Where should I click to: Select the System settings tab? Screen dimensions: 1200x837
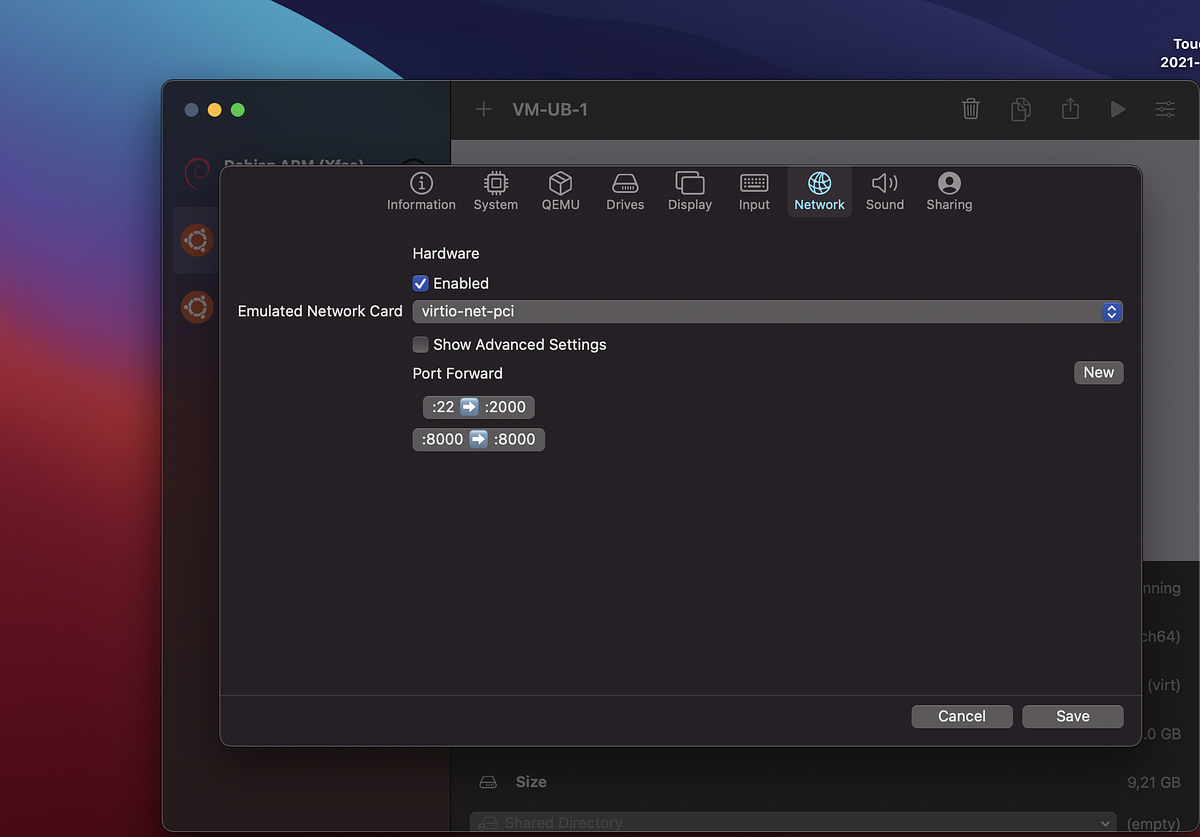[x=495, y=190]
